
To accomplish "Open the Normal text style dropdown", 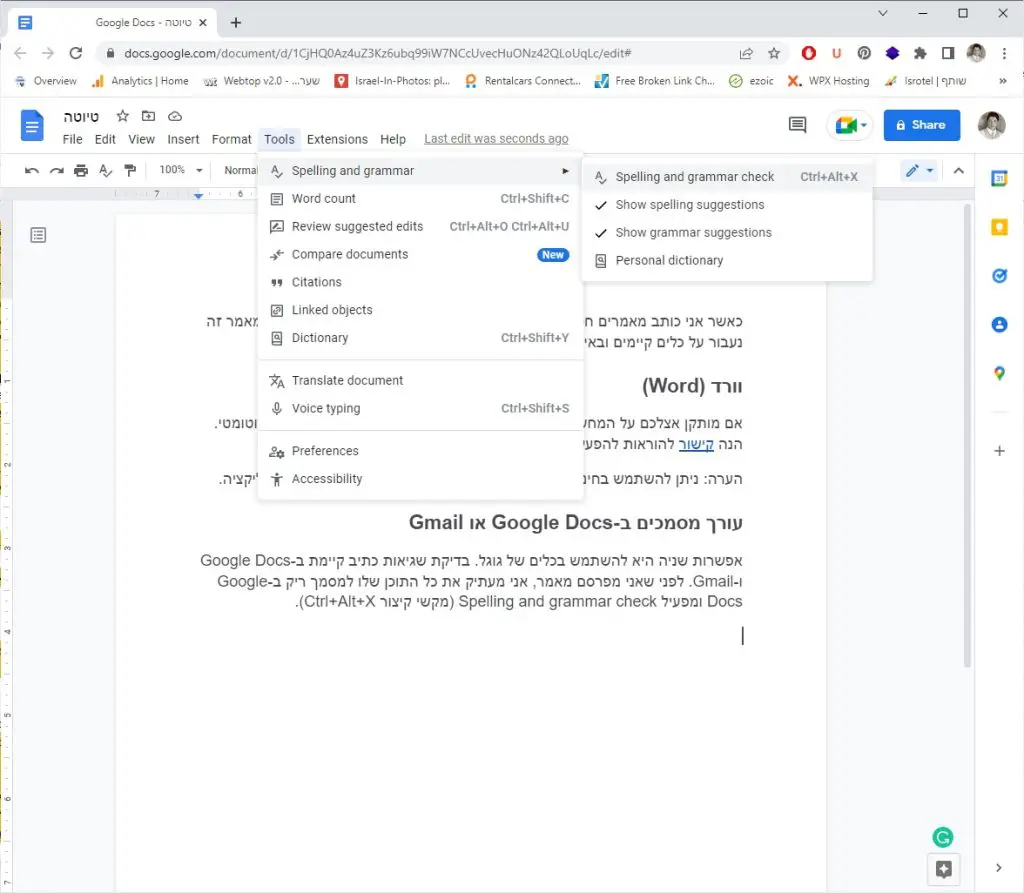I will coord(240,170).
